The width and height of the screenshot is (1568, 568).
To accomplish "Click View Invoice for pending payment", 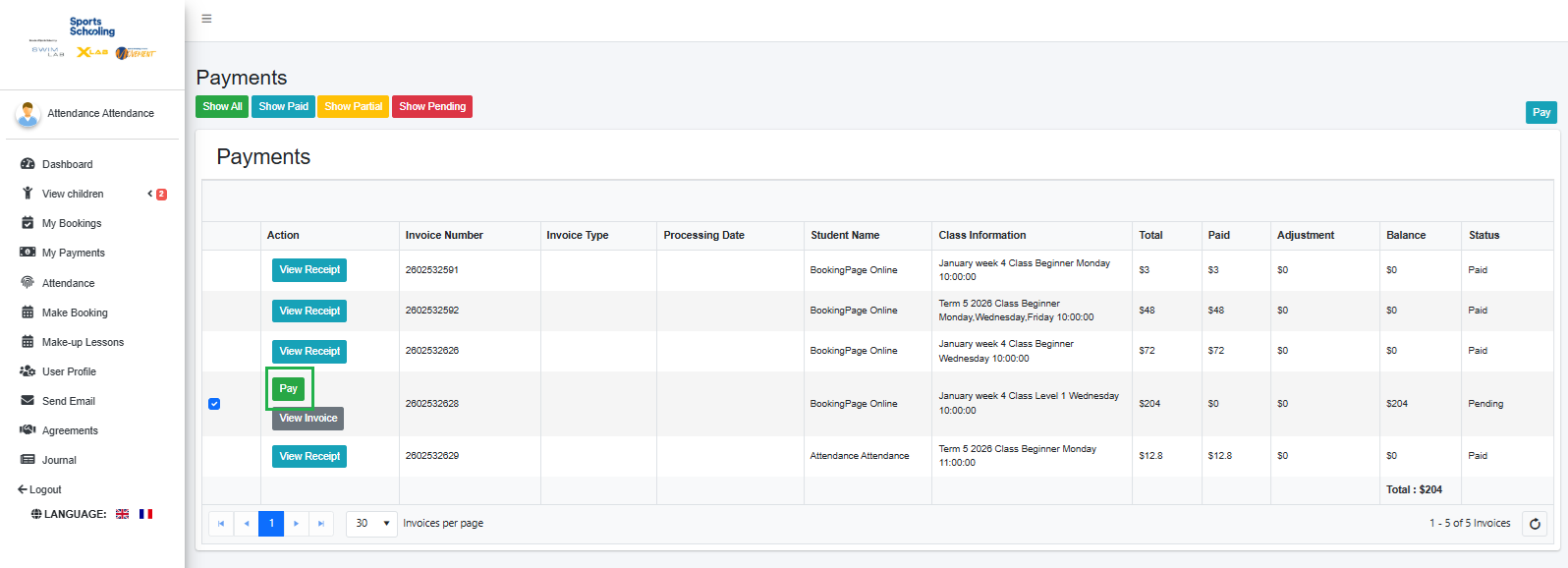I will pyautogui.click(x=308, y=419).
